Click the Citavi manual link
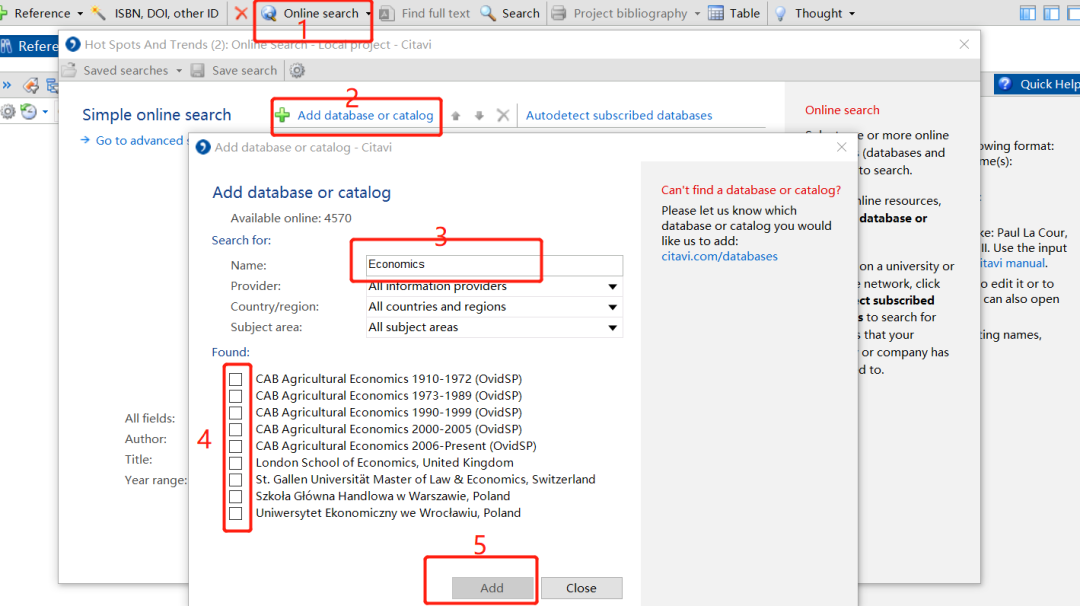 click(x=1012, y=263)
